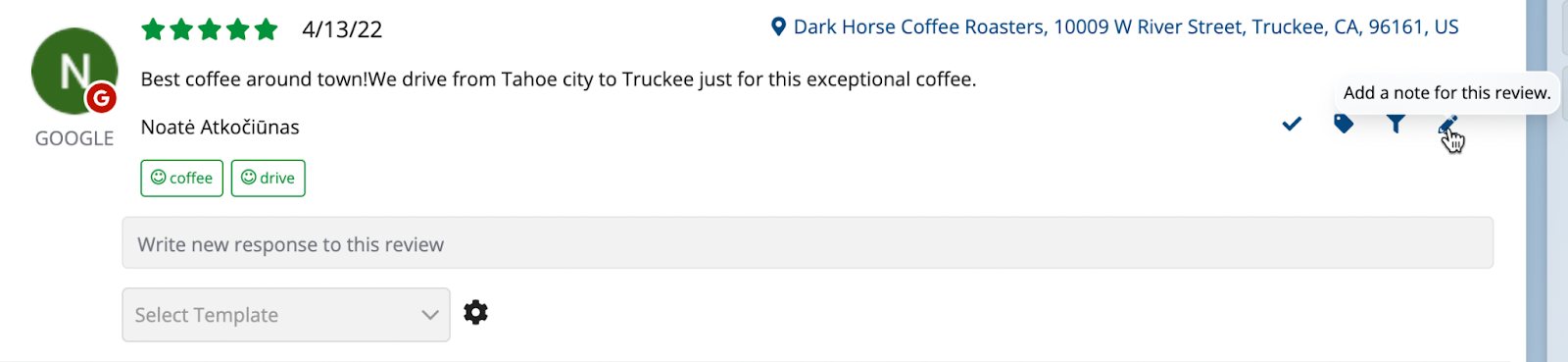Click the five-star rating display

(210, 29)
